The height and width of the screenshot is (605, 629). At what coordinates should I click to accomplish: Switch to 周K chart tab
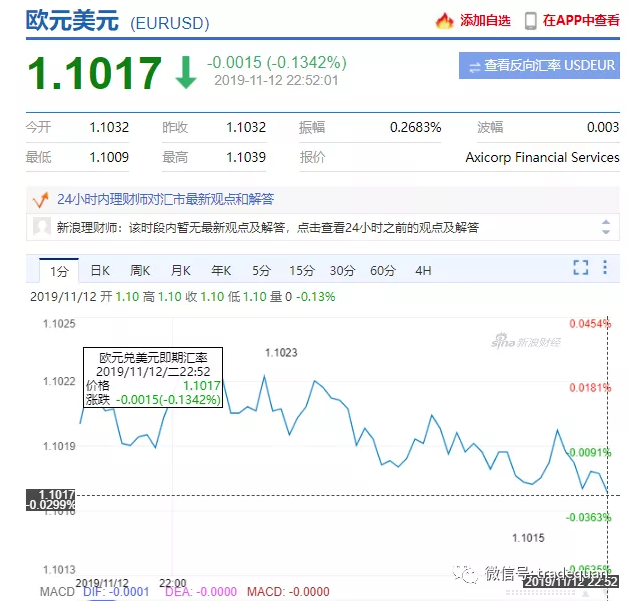coord(140,270)
